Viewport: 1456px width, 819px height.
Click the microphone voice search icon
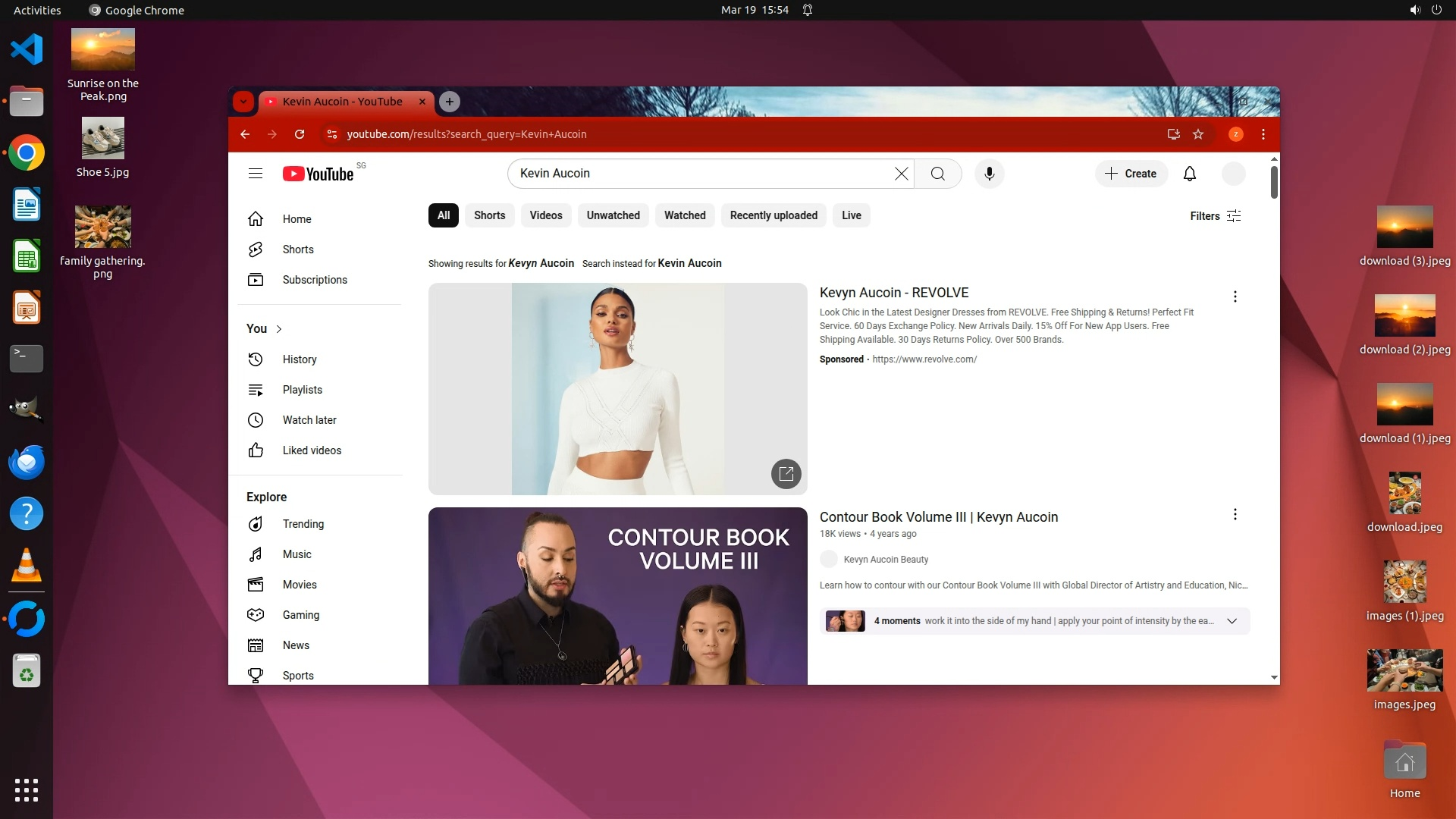pyautogui.click(x=989, y=174)
